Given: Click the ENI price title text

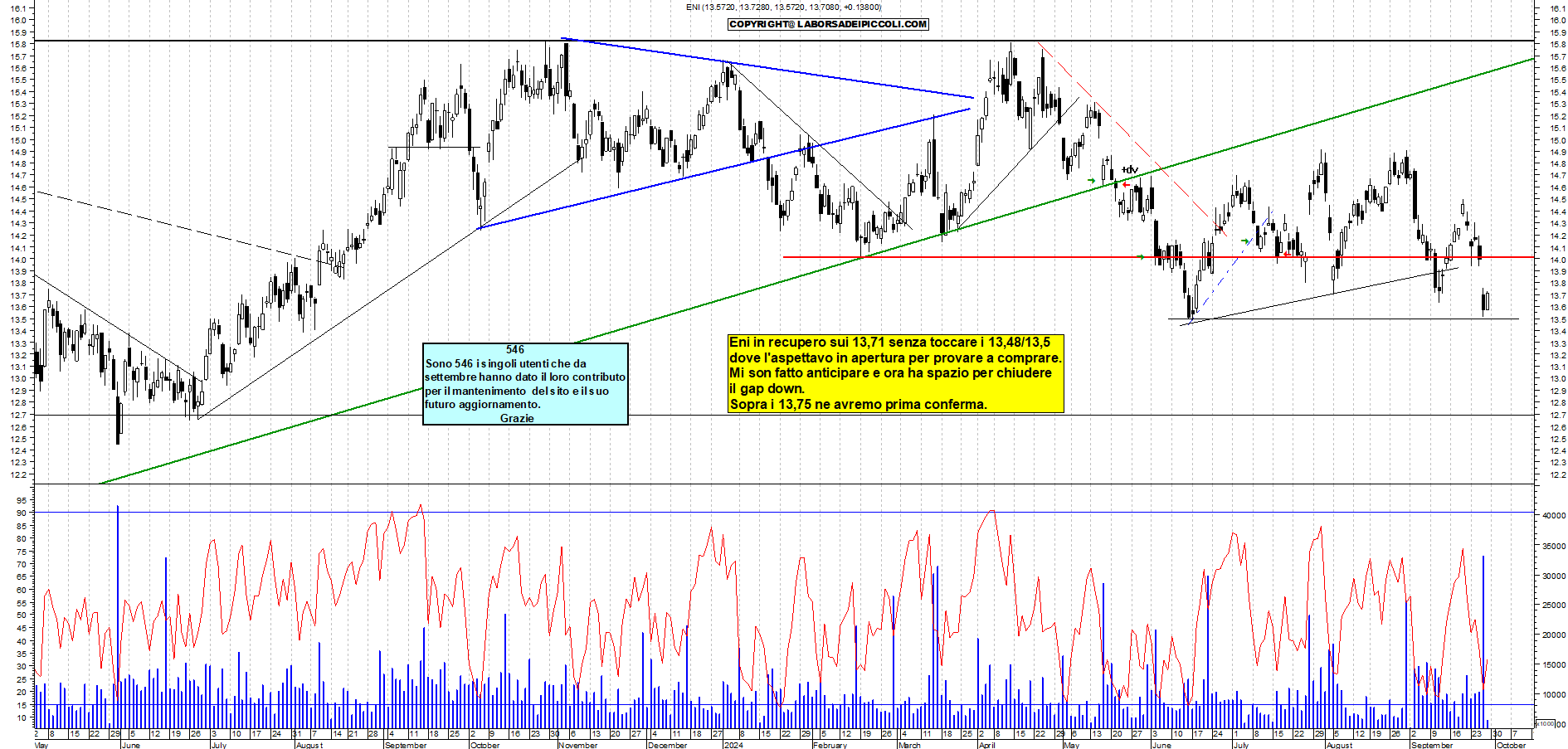Looking at the screenshot, I should [x=783, y=7].
